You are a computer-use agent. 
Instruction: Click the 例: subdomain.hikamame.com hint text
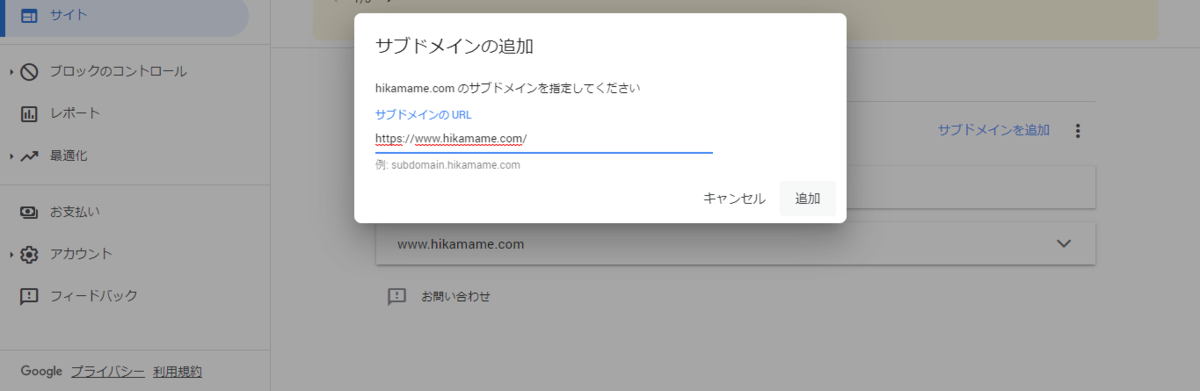click(448, 165)
